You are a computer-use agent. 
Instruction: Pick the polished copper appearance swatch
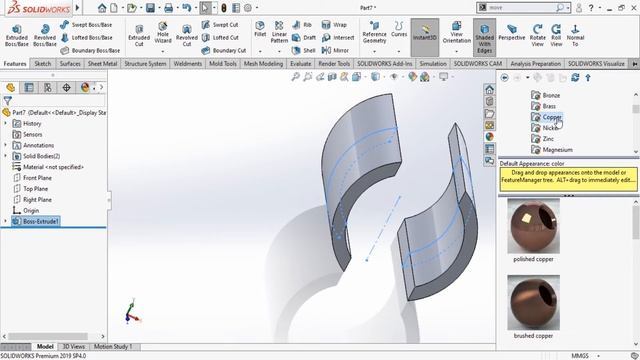pyautogui.click(x=533, y=226)
